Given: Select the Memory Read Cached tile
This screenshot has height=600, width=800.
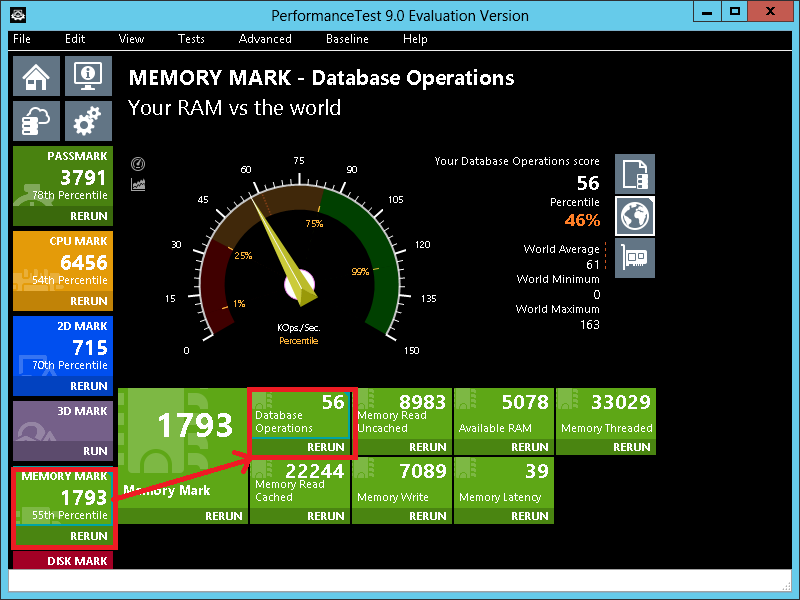Looking at the screenshot, I should point(298,482).
